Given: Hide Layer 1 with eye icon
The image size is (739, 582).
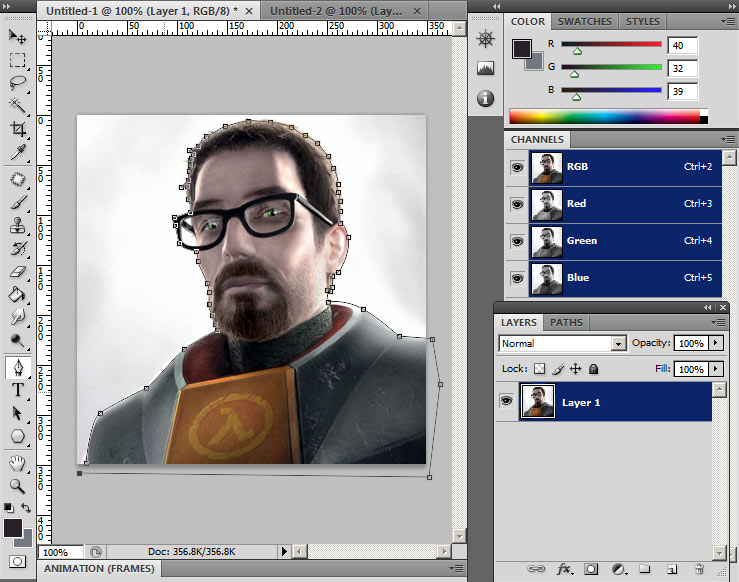Looking at the screenshot, I should [507, 401].
